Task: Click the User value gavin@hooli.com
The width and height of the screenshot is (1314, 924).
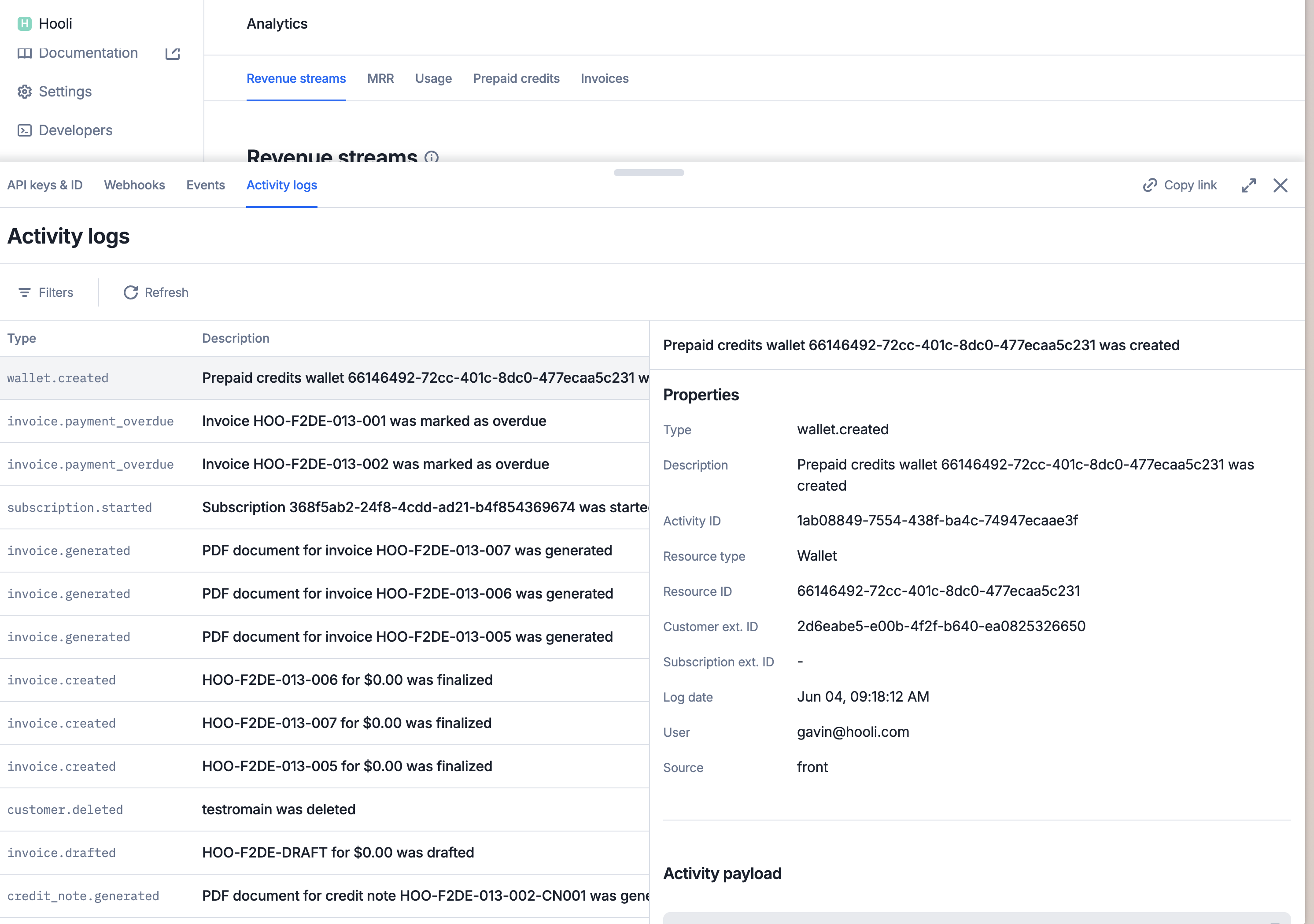Action: tap(853, 732)
